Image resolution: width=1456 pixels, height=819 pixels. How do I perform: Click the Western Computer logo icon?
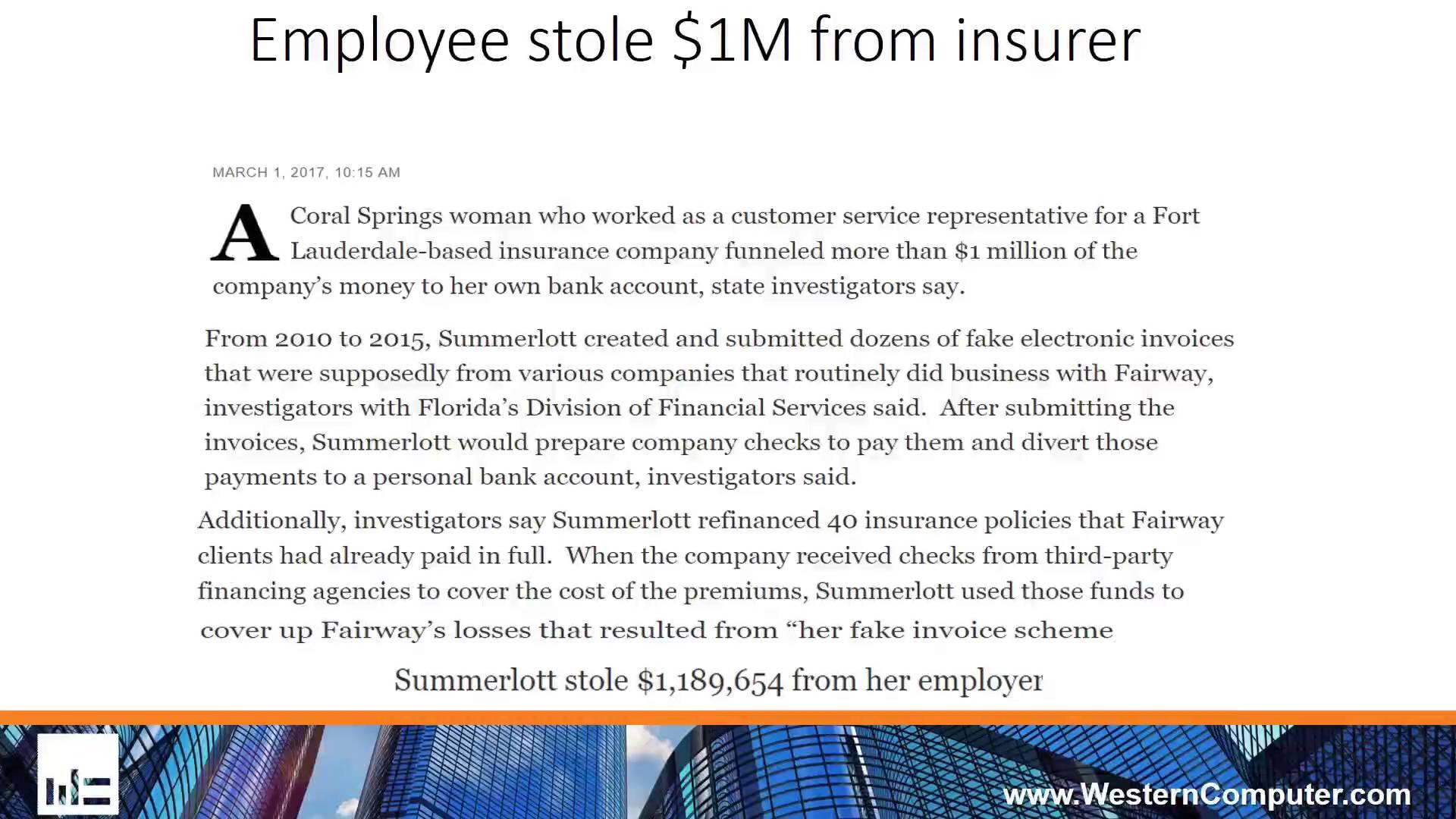78,773
